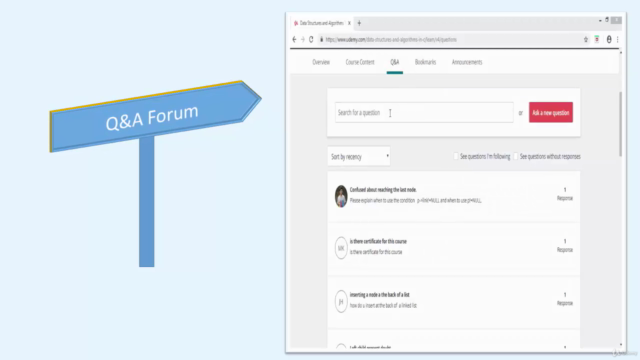The width and height of the screenshot is (640, 360).
Task: Open the Announcements tab
Action: coord(467,62)
